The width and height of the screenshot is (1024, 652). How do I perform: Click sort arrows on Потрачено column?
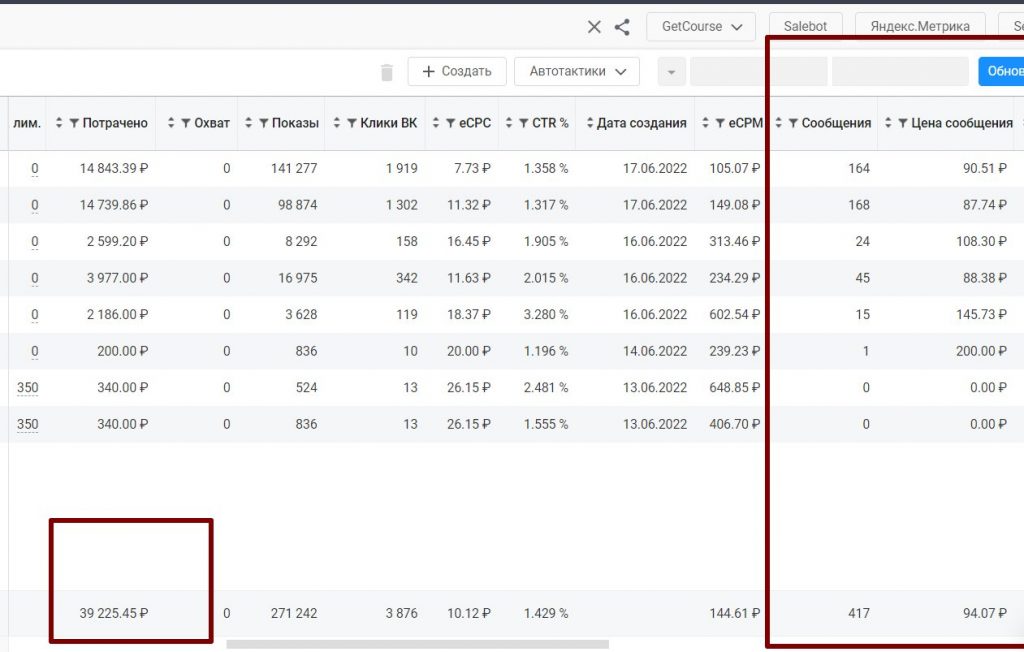click(59, 123)
